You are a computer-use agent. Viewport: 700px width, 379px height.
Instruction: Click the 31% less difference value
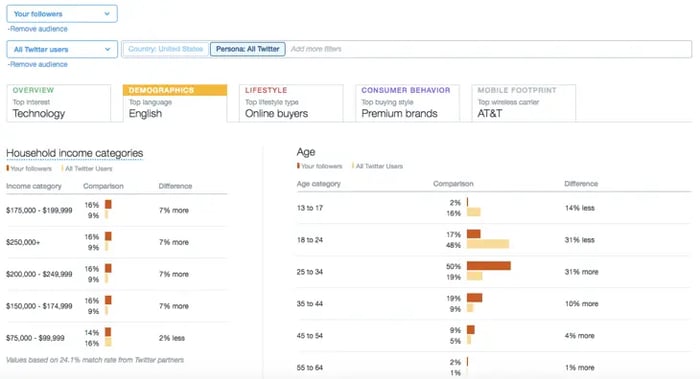579,240
